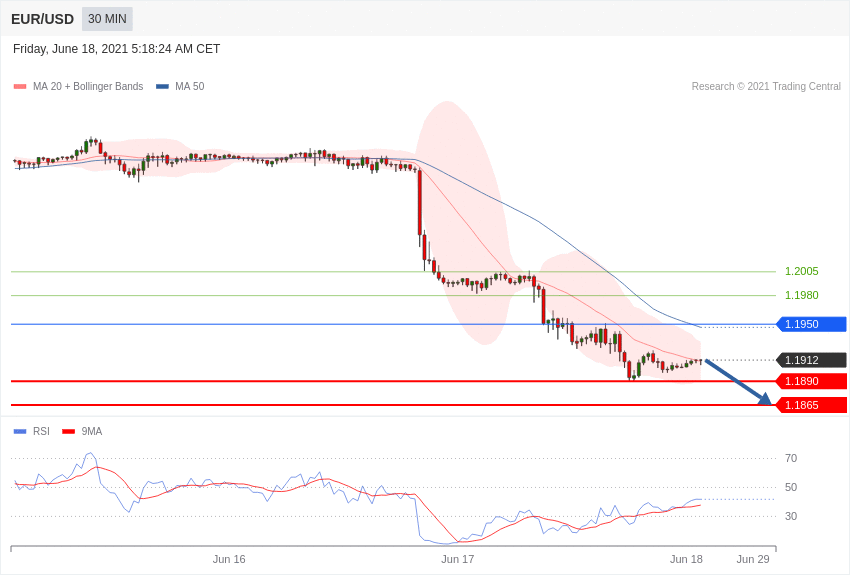Click the 1.2005 resistance level label
The image size is (850, 576).
tap(801, 271)
